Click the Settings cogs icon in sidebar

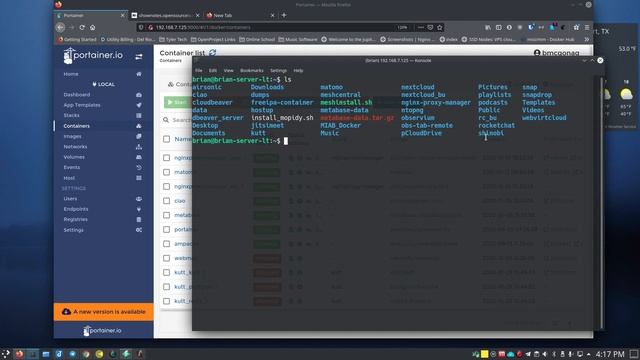139,230
